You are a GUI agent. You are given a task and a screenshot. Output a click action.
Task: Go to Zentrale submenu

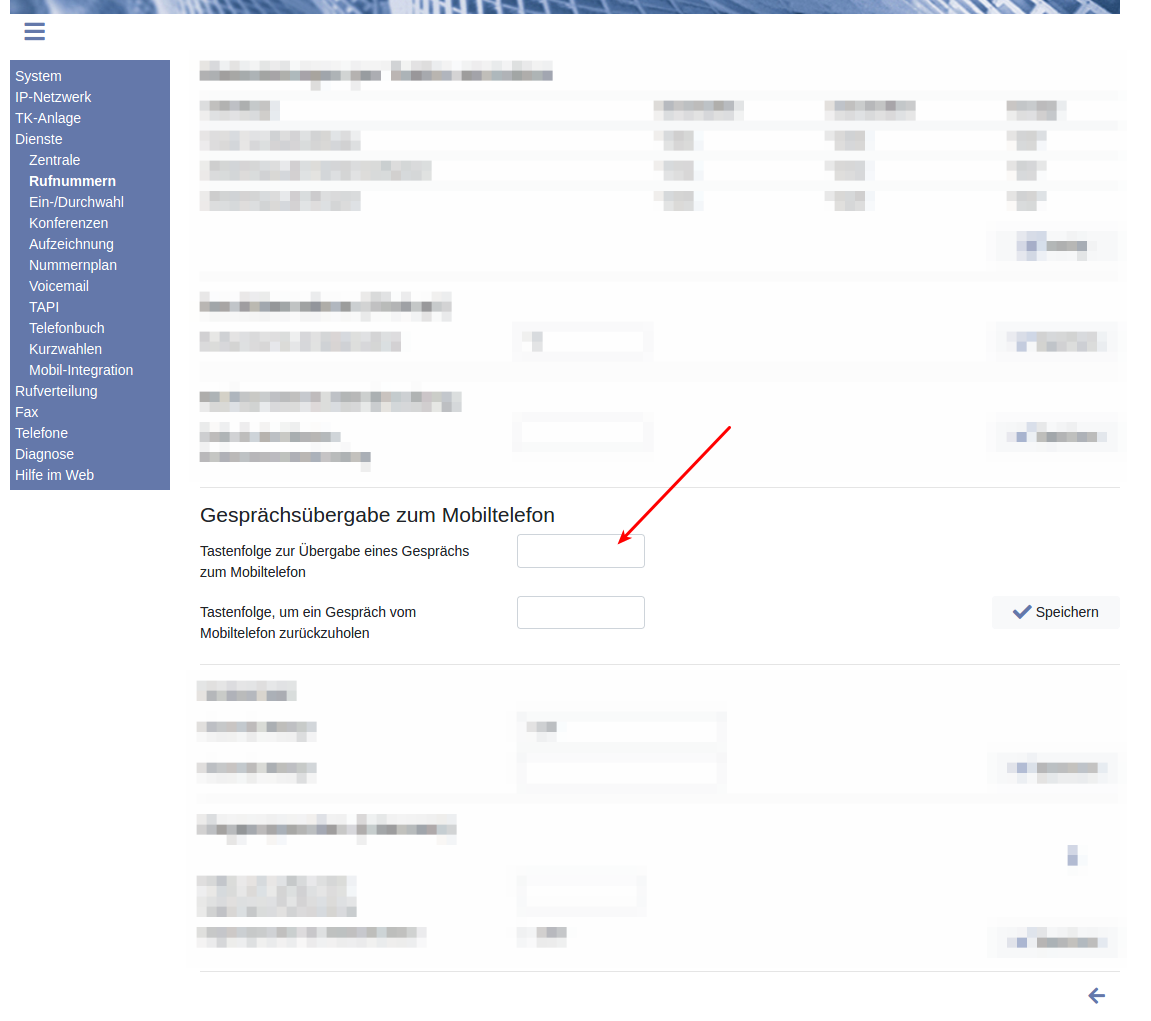(x=55, y=160)
